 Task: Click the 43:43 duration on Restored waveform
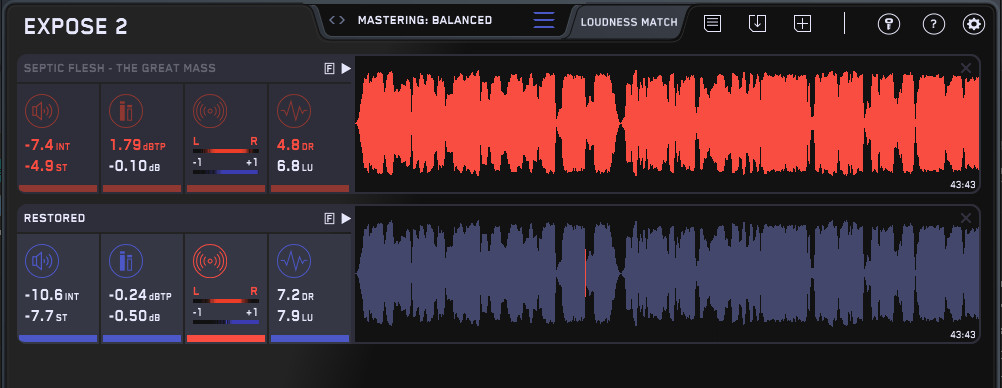pyautogui.click(x=962, y=334)
